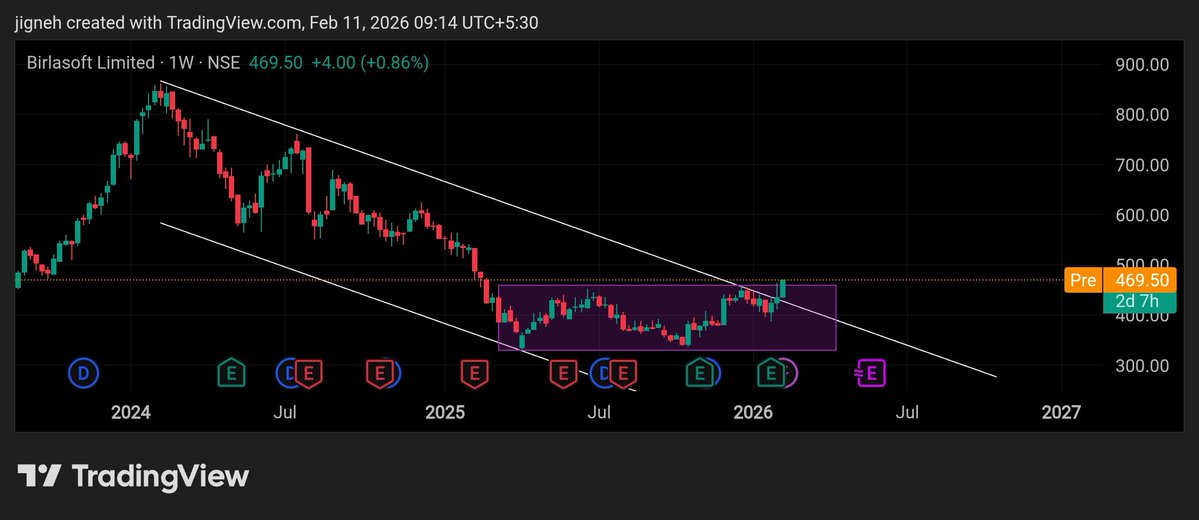Open the purple projected earnings marker
This screenshot has height=520, width=1199.
click(x=870, y=373)
